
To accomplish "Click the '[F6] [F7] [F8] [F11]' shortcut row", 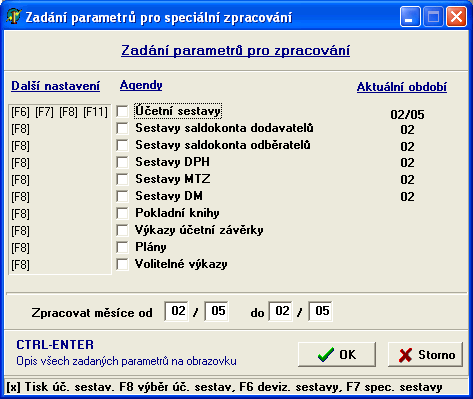I will pyautogui.click(x=60, y=112).
